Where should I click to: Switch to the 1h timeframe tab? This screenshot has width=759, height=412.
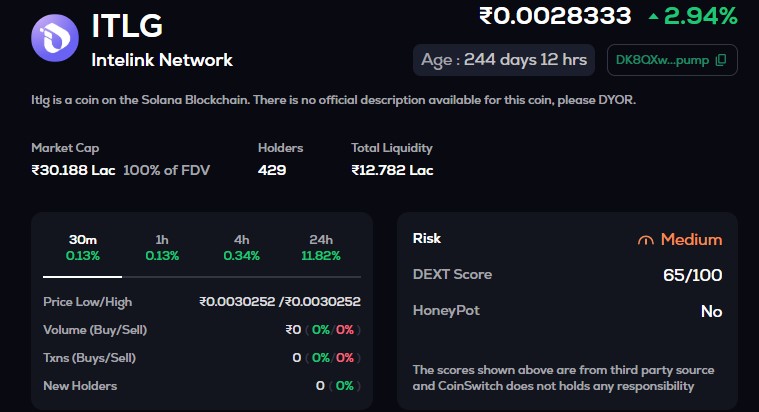pos(162,247)
